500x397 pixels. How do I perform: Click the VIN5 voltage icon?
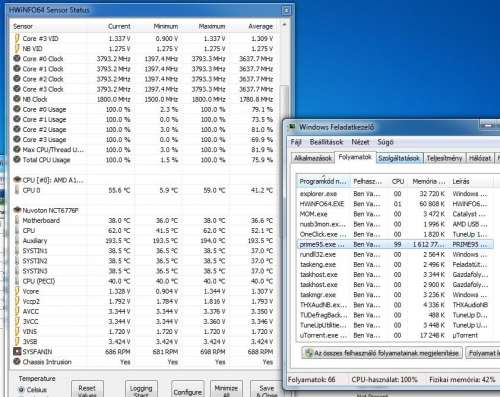click(17, 332)
